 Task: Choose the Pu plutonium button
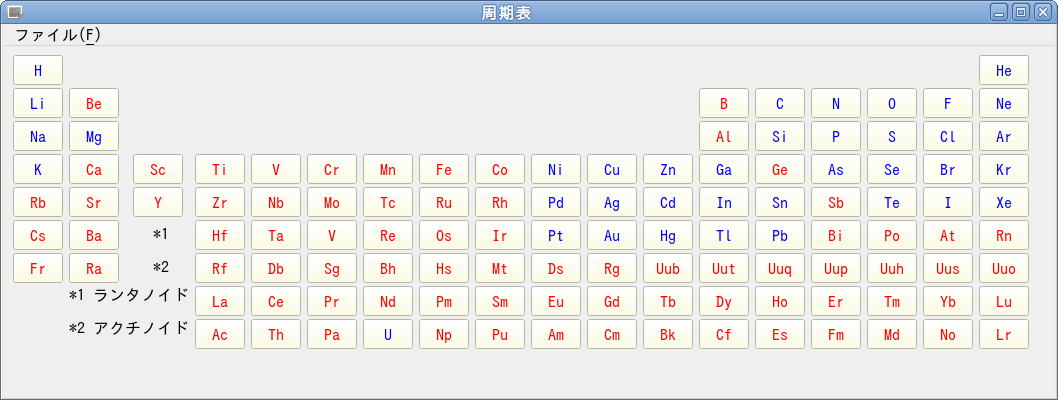point(500,335)
